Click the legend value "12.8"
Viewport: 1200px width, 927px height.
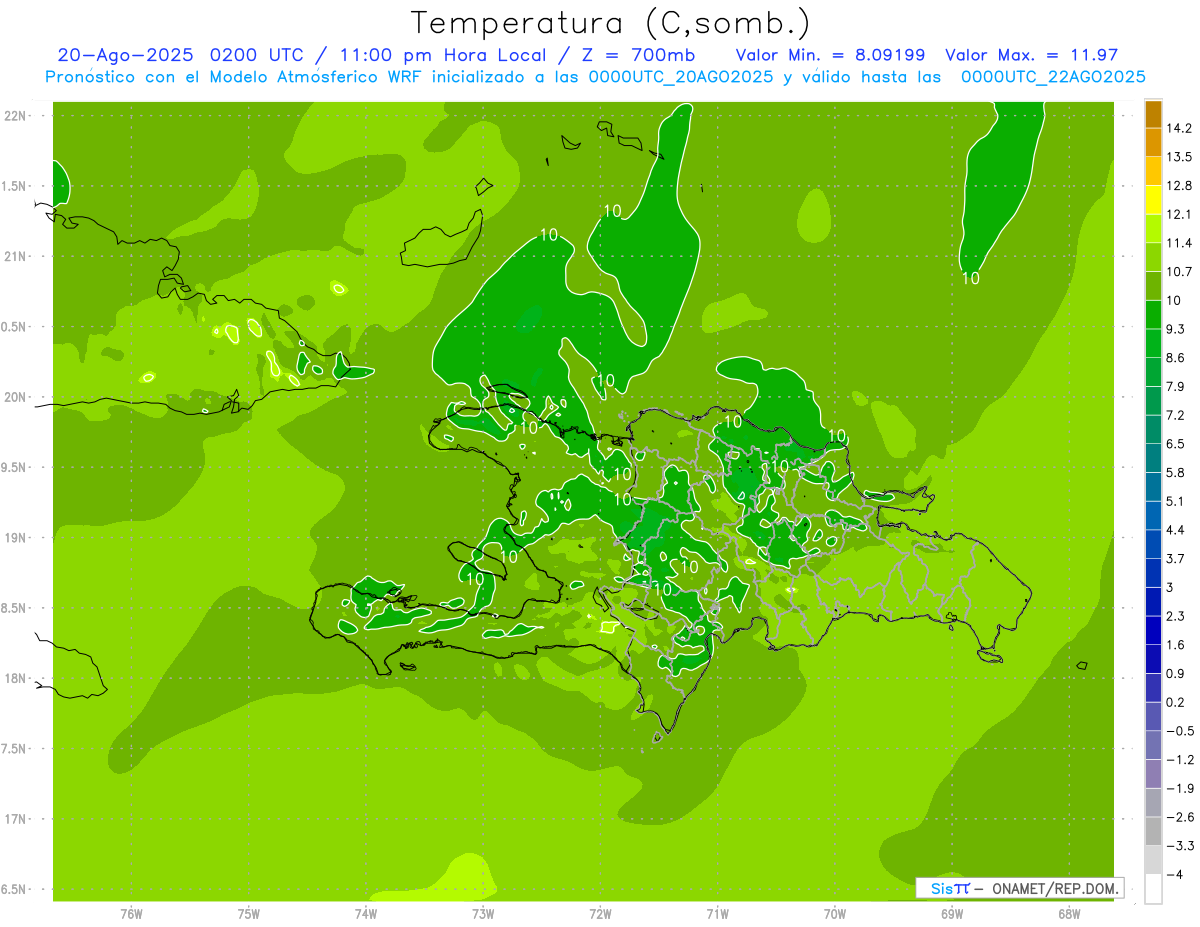pos(1178,185)
